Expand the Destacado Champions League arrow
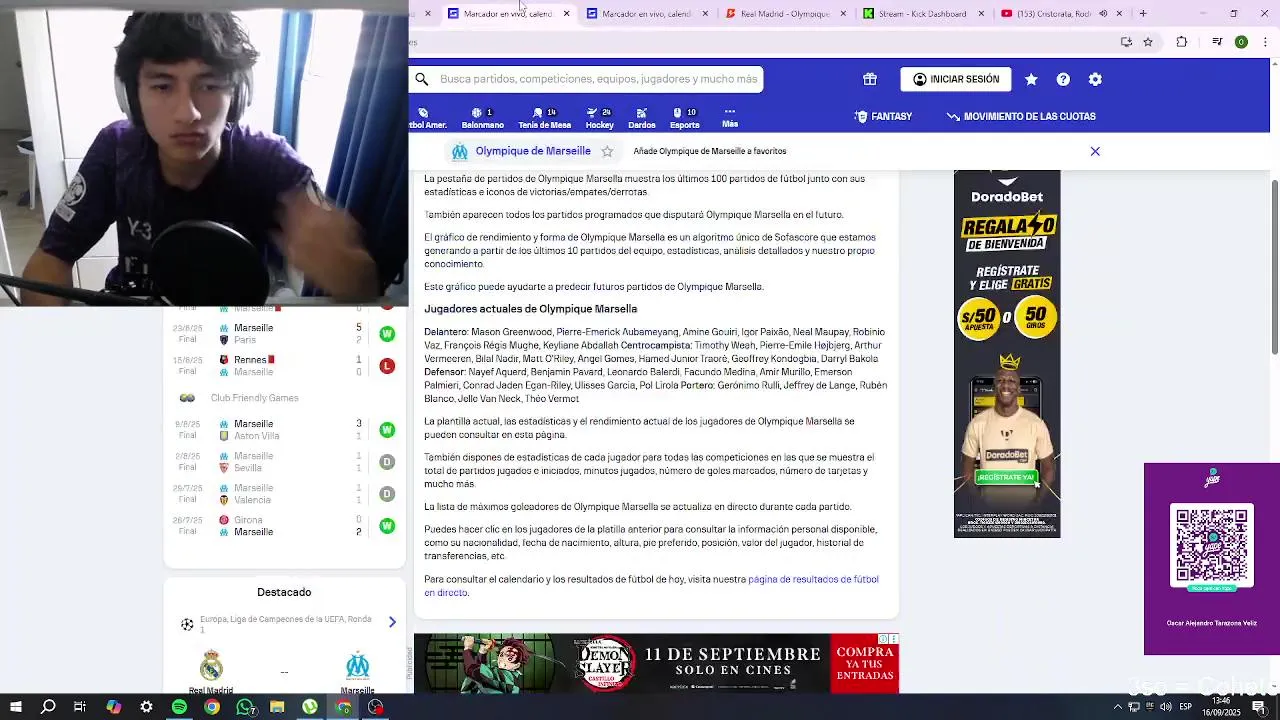 [x=392, y=622]
